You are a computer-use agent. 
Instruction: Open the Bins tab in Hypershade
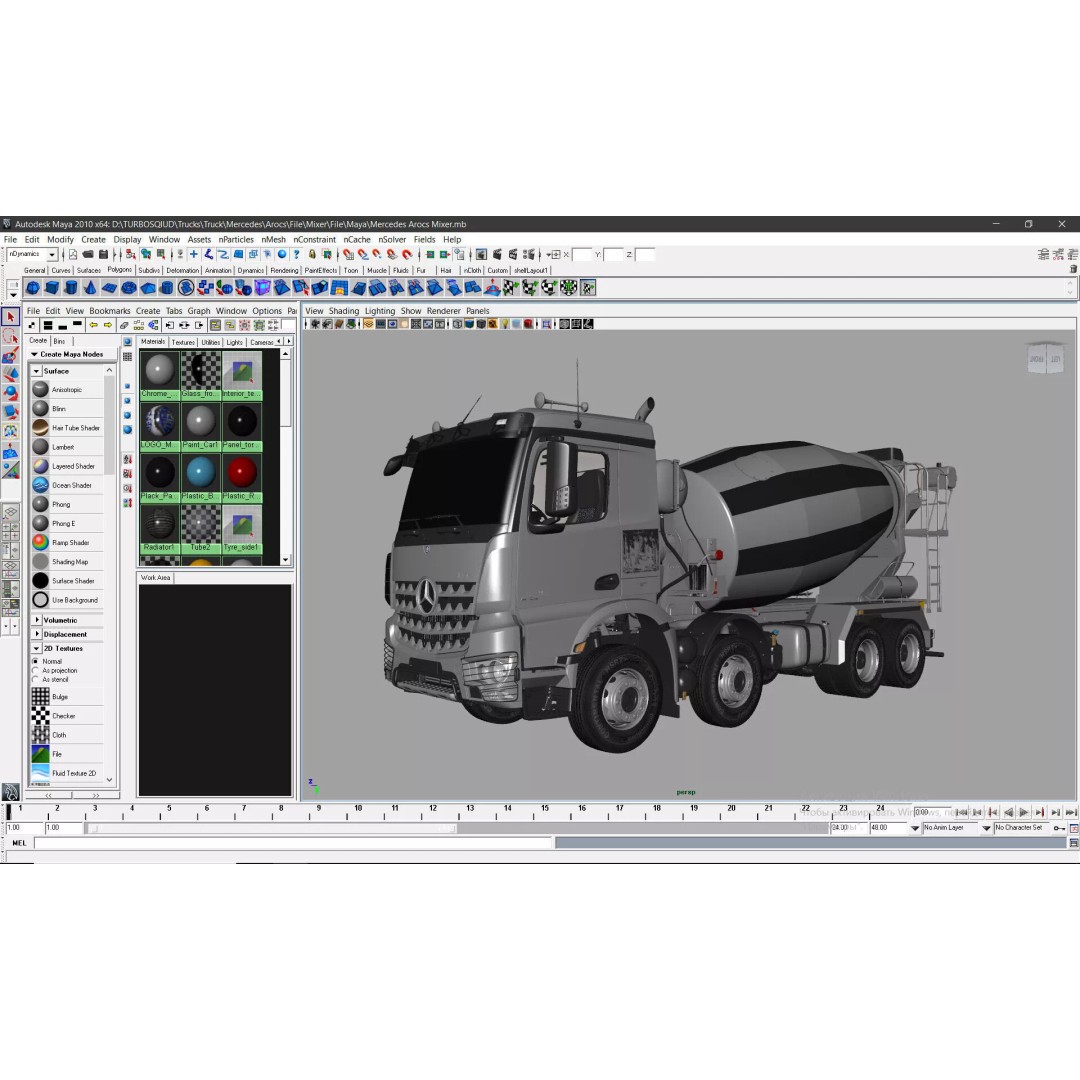coord(59,341)
